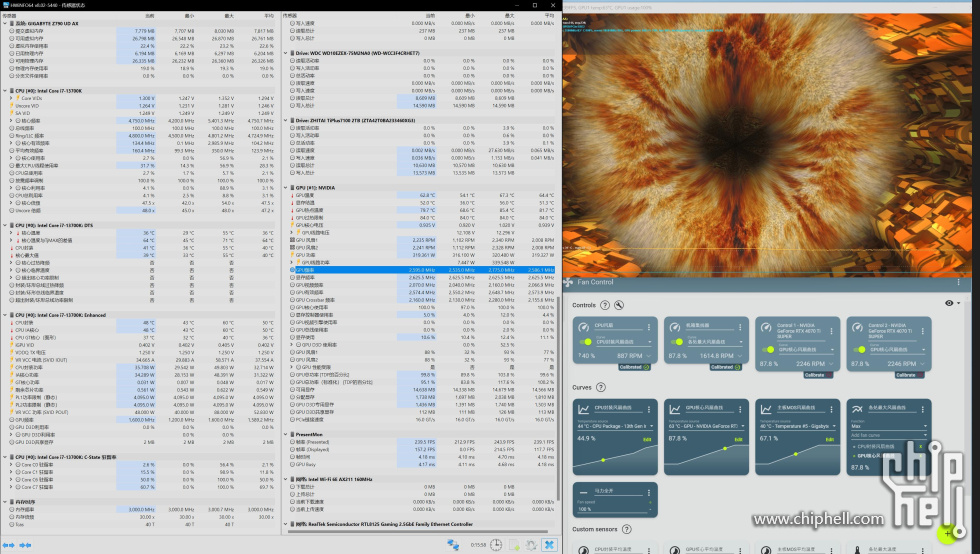The width and height of the screenshot is (980, 554).
Task: Click the HWiNFO network connection icon
Action: coord(453,545)
